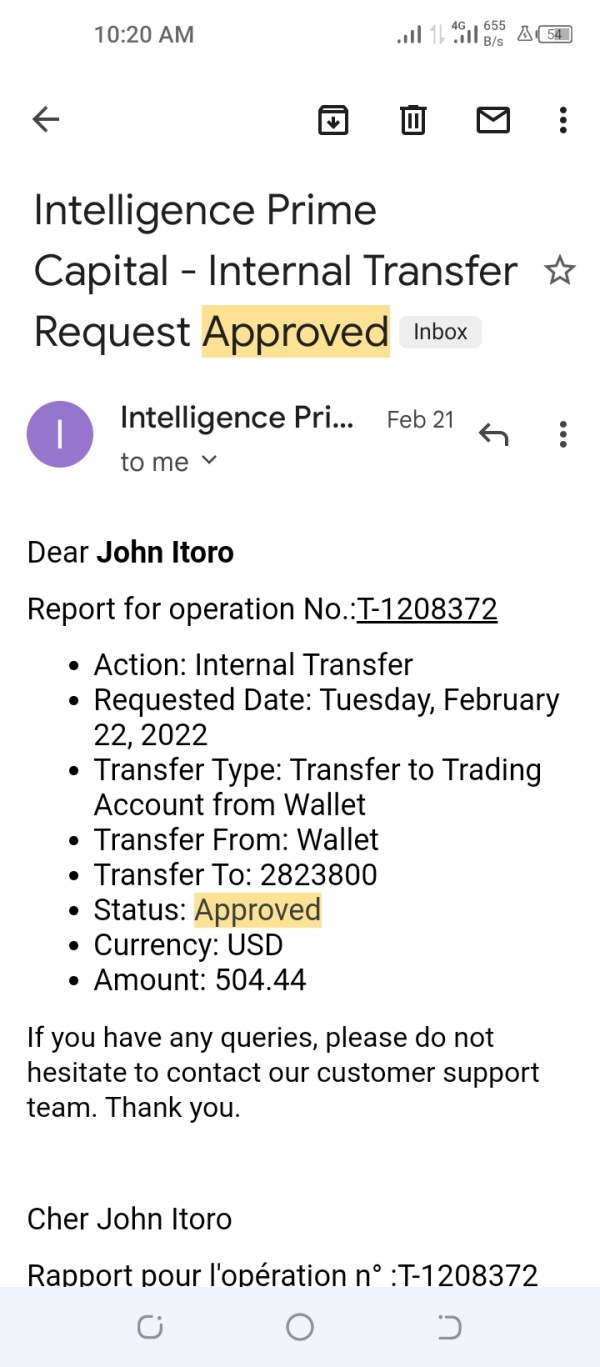Tap the sender name Intelligence Pri...

coord(237,418)
